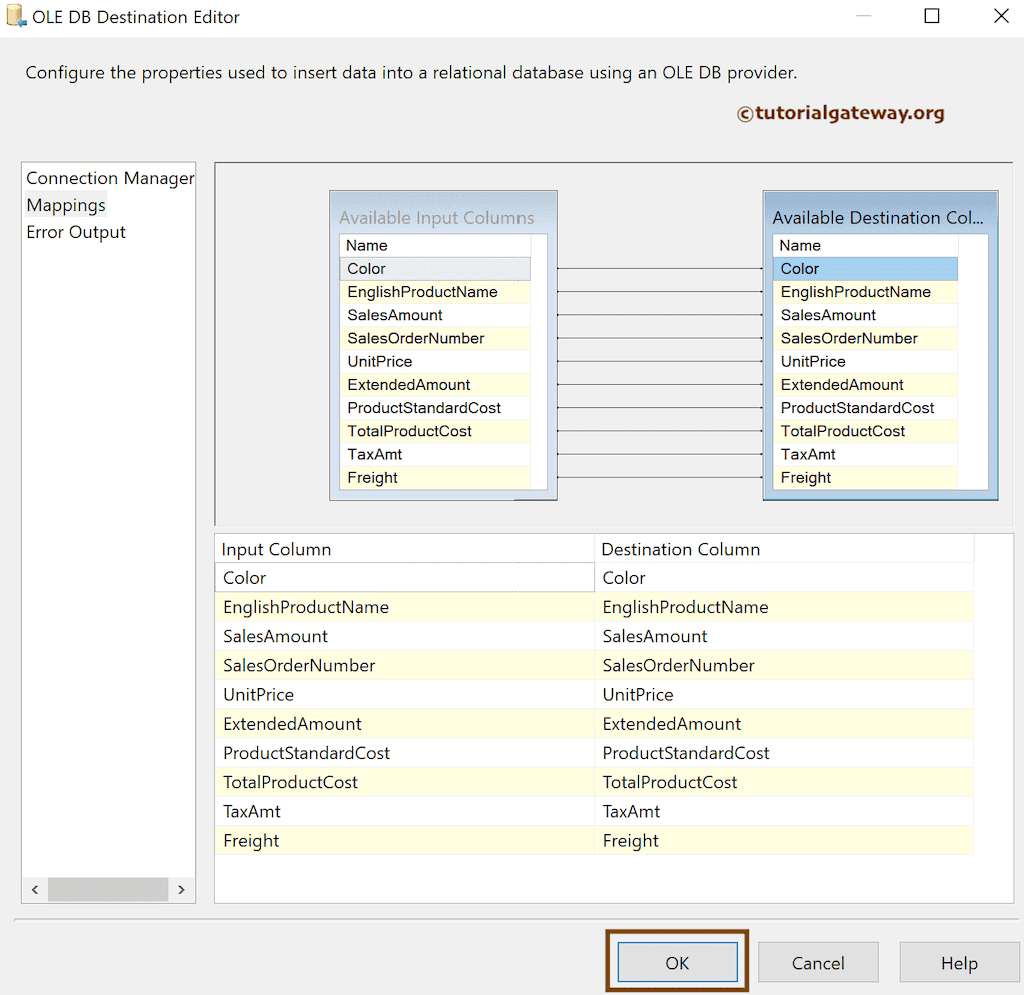Switch to the Connection Manager page

[x=109, y=178]
